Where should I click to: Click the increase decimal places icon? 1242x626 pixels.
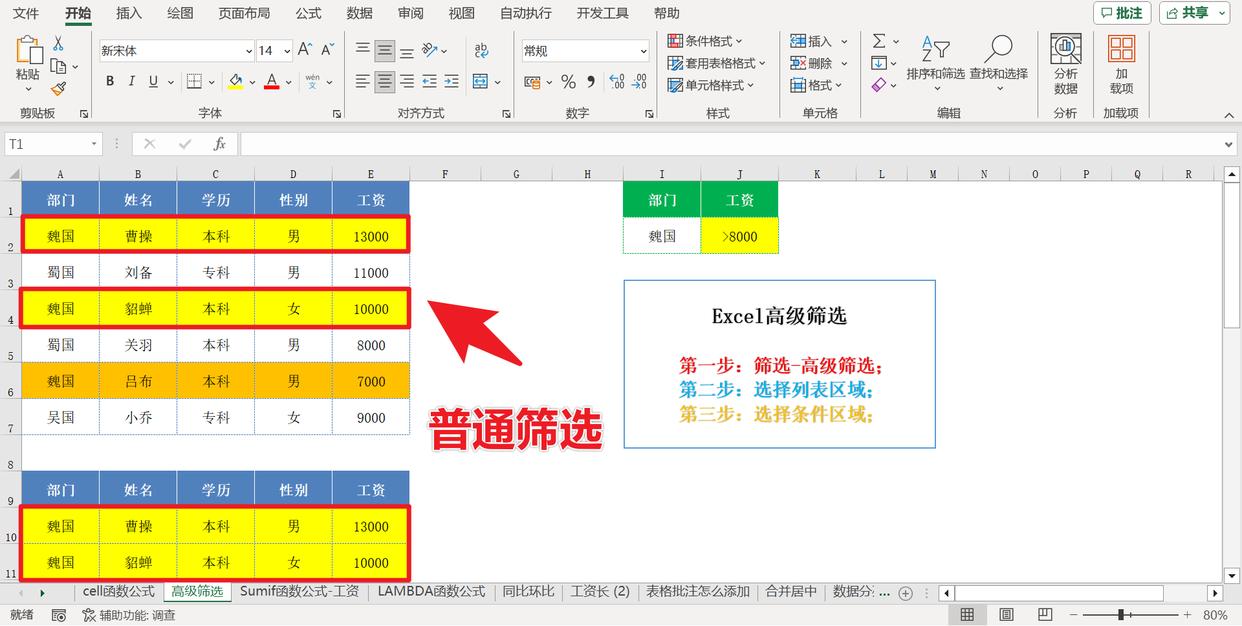coord(616,82)
